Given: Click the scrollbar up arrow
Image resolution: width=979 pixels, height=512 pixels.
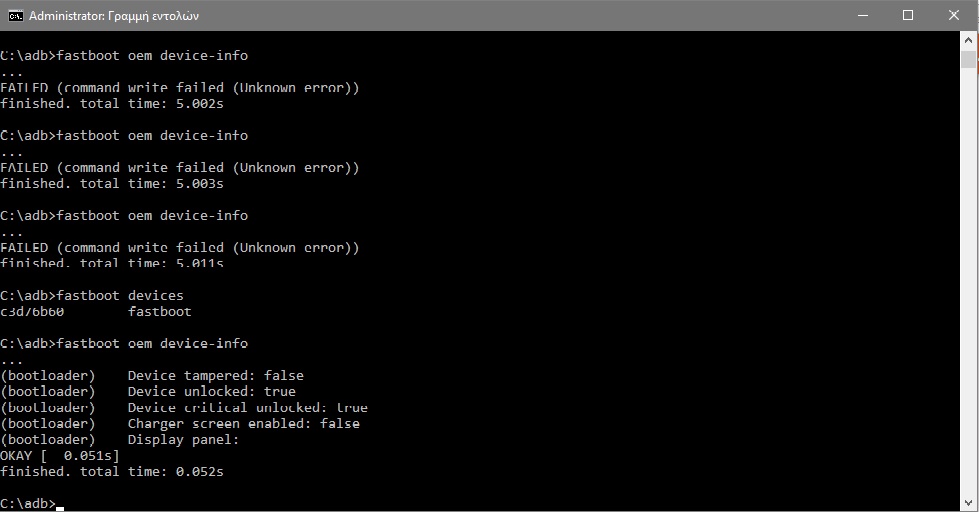Looking at the screenshot, I should click(969, 38).
